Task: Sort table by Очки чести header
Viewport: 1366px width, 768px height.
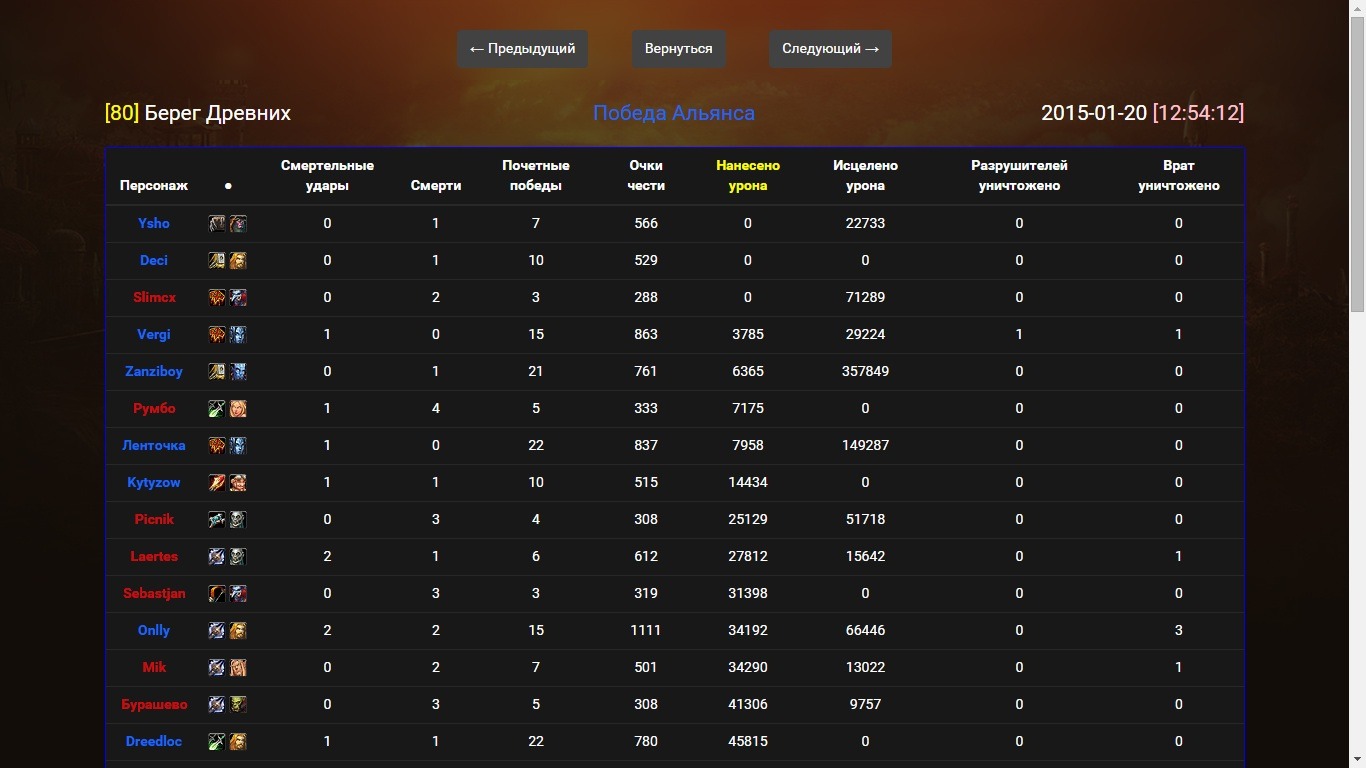Action: point(646,175)
